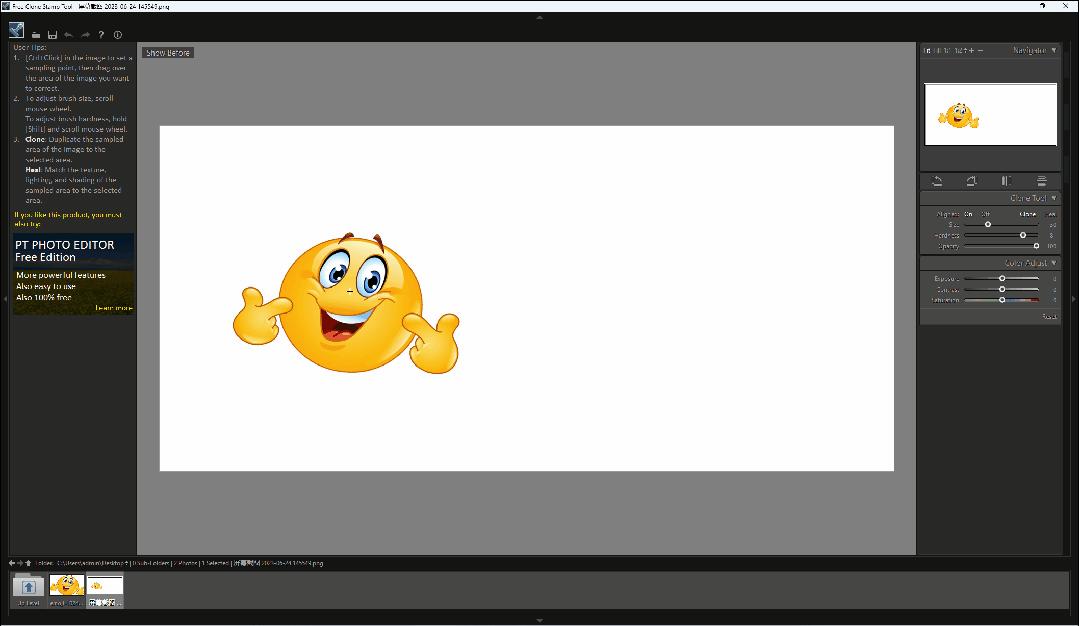Image resolution: width=1079 pixels, height=626 pixels.
Task: Save the image with the floppy disk icon
Action: 52,34
